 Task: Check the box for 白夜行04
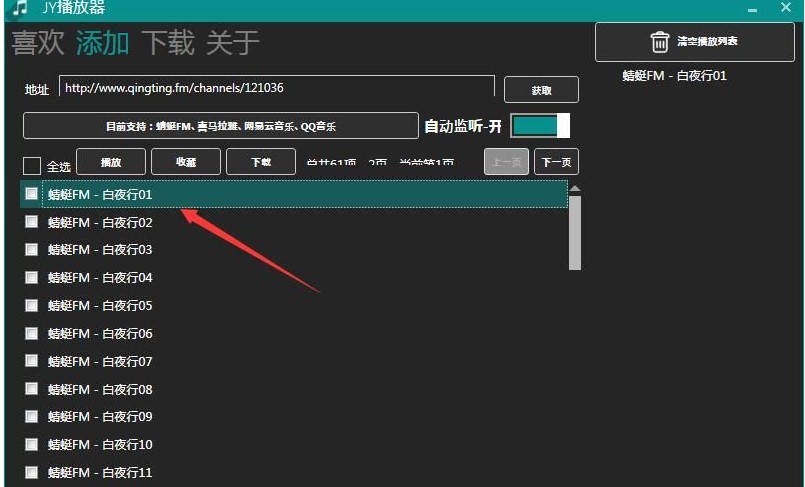31,278
